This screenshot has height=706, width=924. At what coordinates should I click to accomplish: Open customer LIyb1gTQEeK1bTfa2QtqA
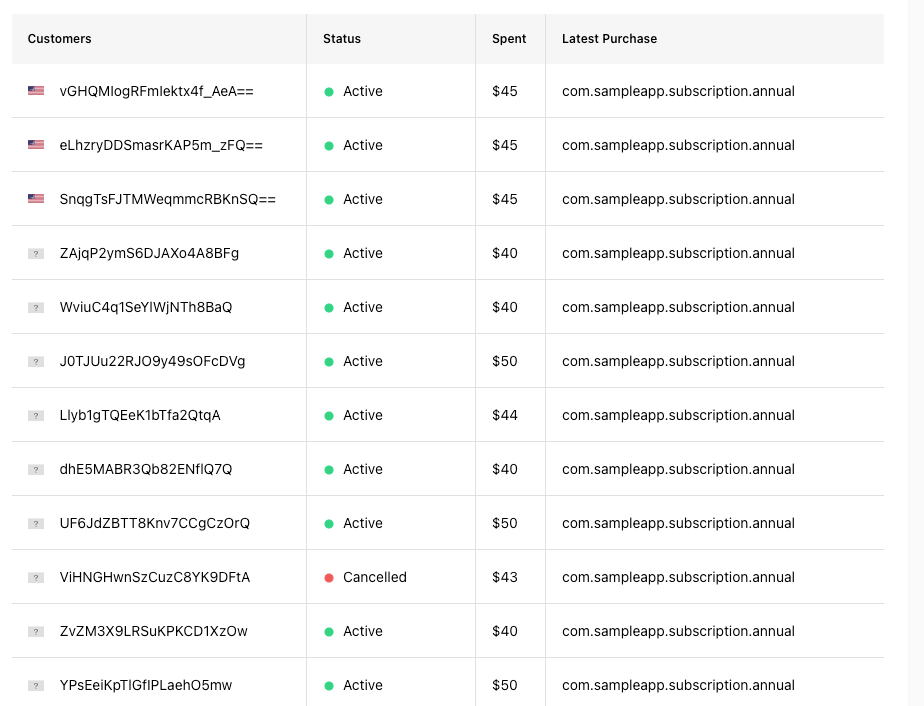tap(140, 415)
